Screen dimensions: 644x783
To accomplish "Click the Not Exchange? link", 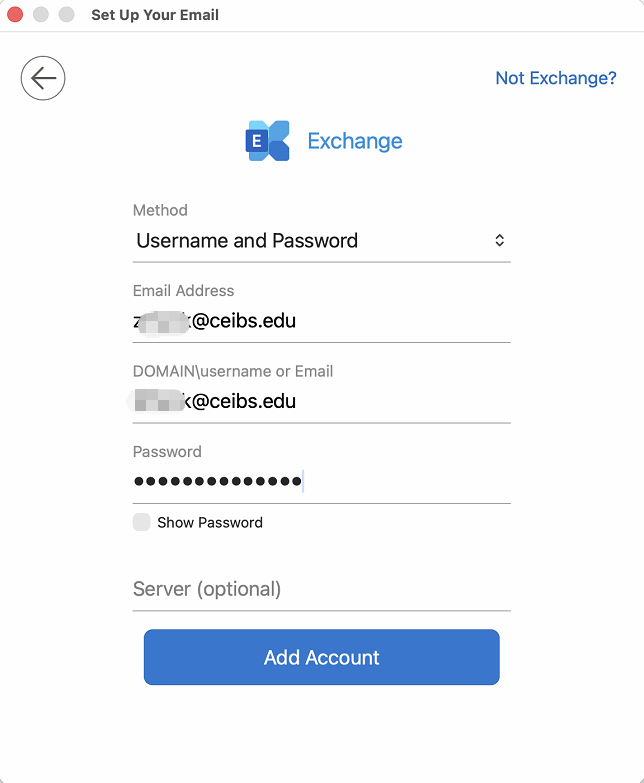I will 556,78.
